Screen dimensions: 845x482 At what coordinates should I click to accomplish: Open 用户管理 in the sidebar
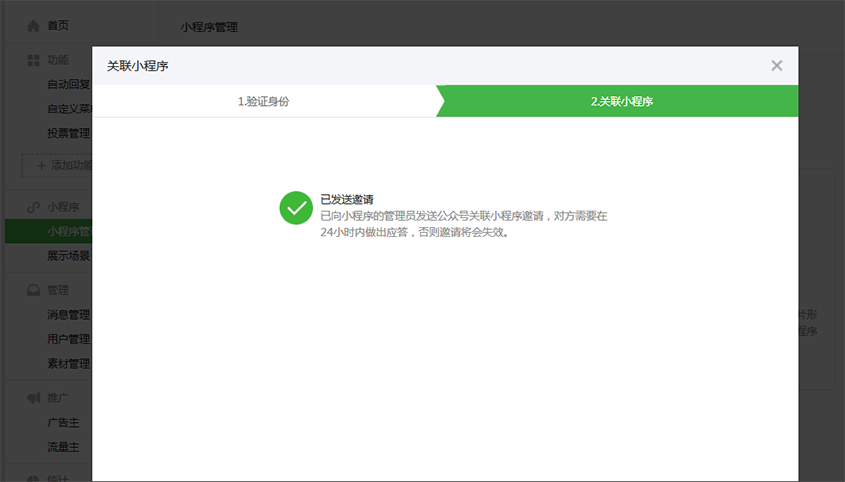69,339
